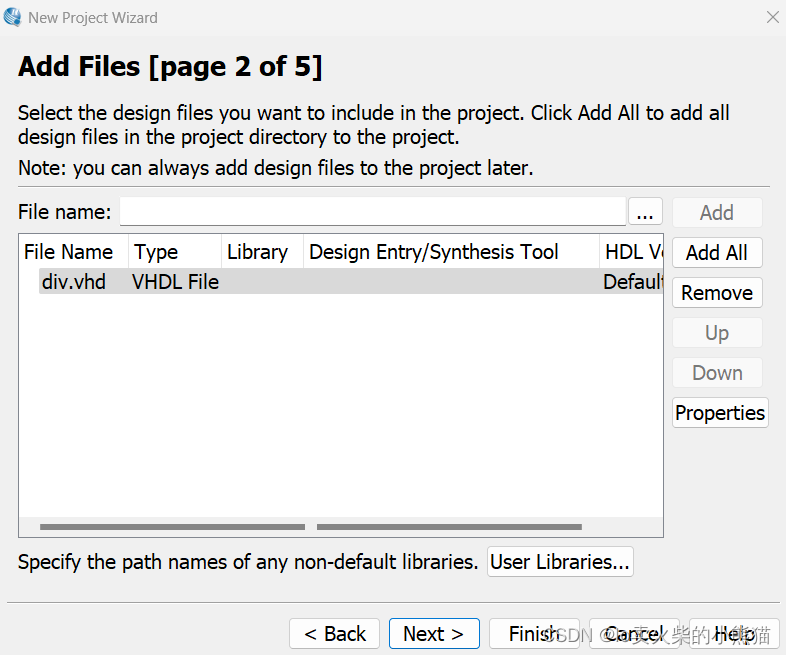Open Properties for the selected file
Image resolution: width=786 pixels, height=655 pixels.
click(719, 413)
